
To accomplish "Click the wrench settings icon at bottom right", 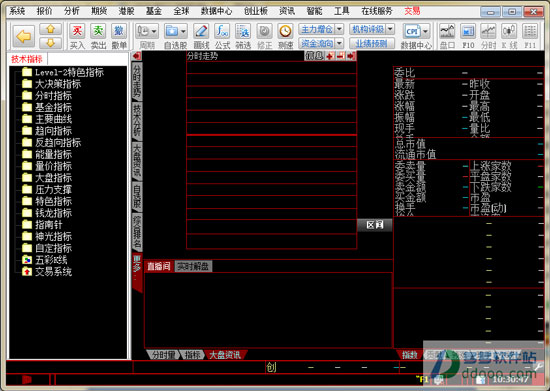I will (538, 368).
